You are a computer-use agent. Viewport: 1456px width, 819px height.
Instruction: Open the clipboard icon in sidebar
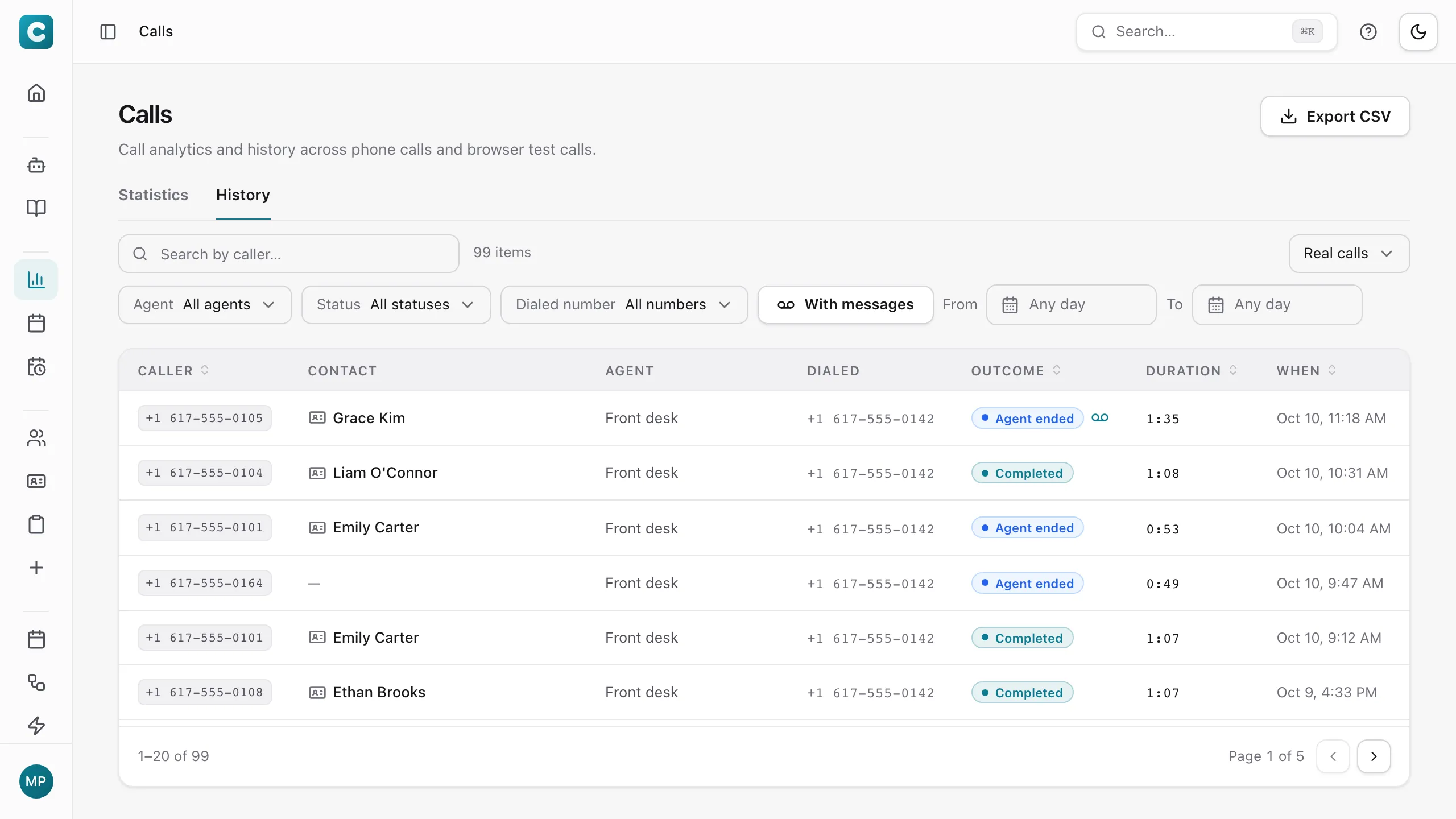tap(36, 524)
